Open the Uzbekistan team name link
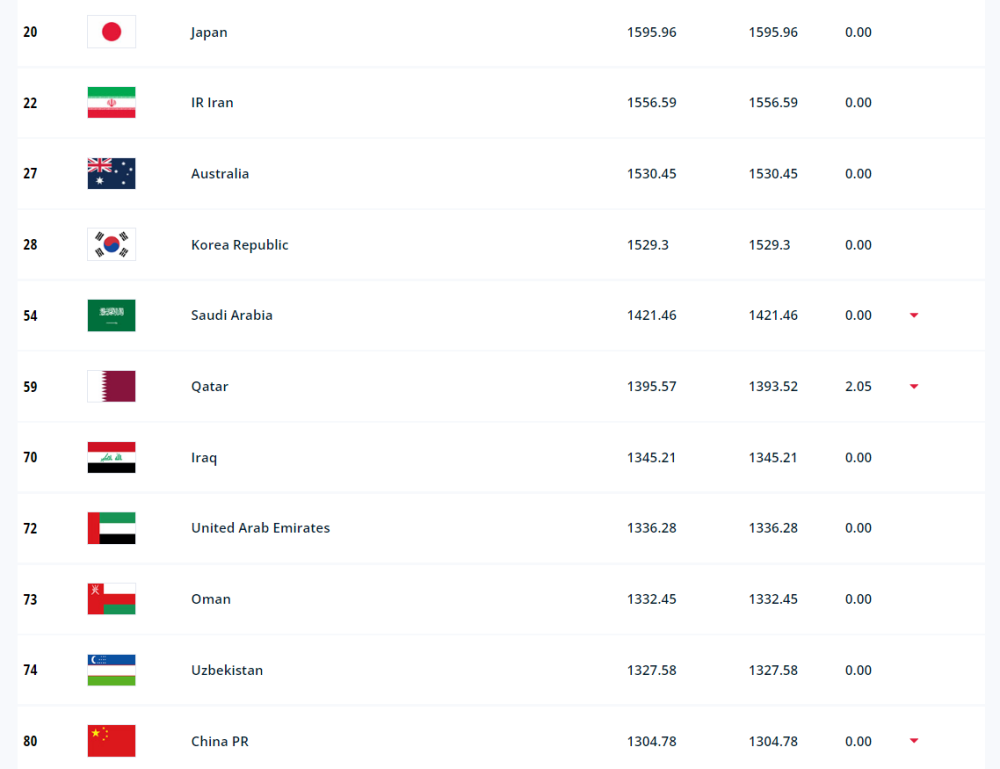Viewport: 1000px width, 769px height. tap(227, 670)
